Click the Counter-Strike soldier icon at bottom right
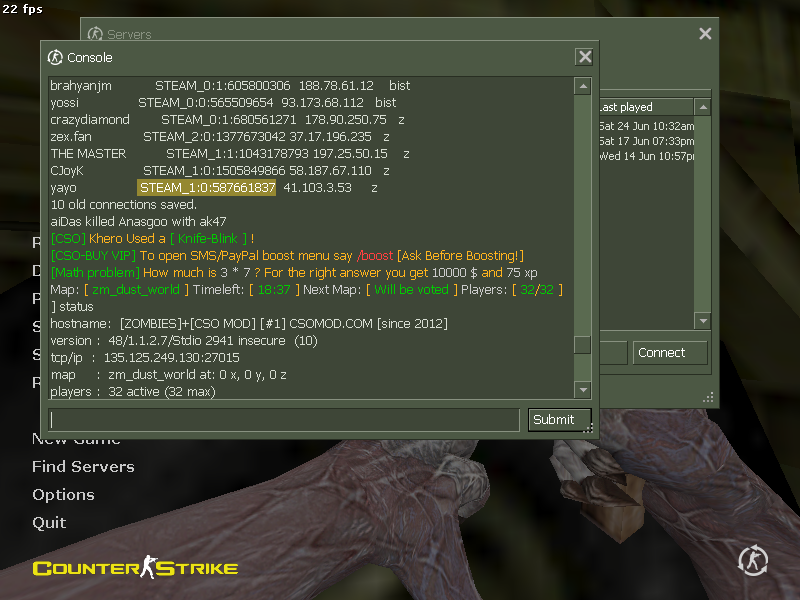The image size is (800, 600). tap(752, 561)
